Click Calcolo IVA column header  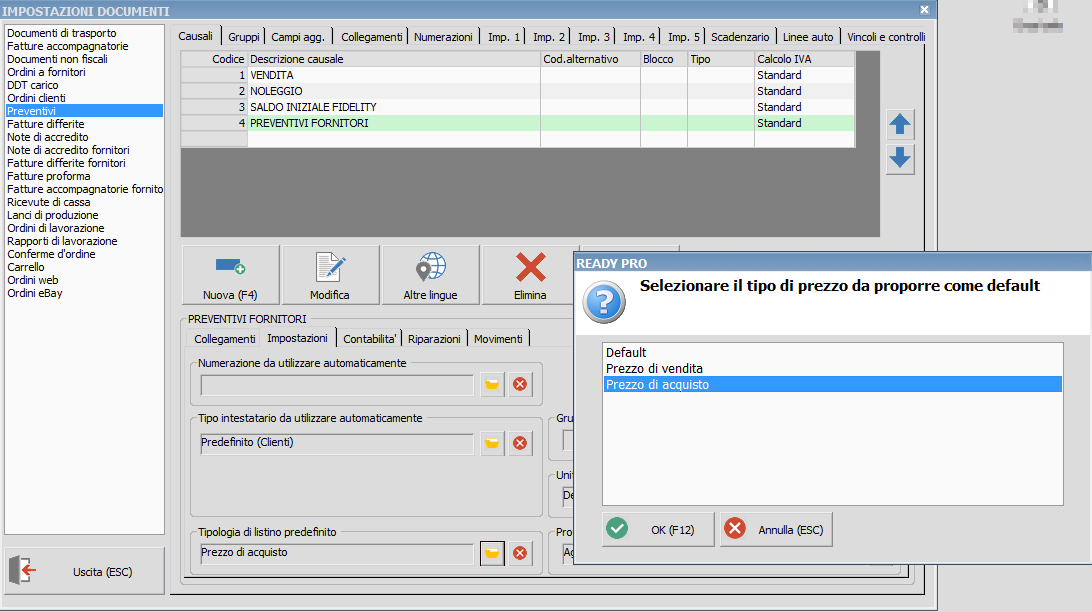[x=804, y=59]
